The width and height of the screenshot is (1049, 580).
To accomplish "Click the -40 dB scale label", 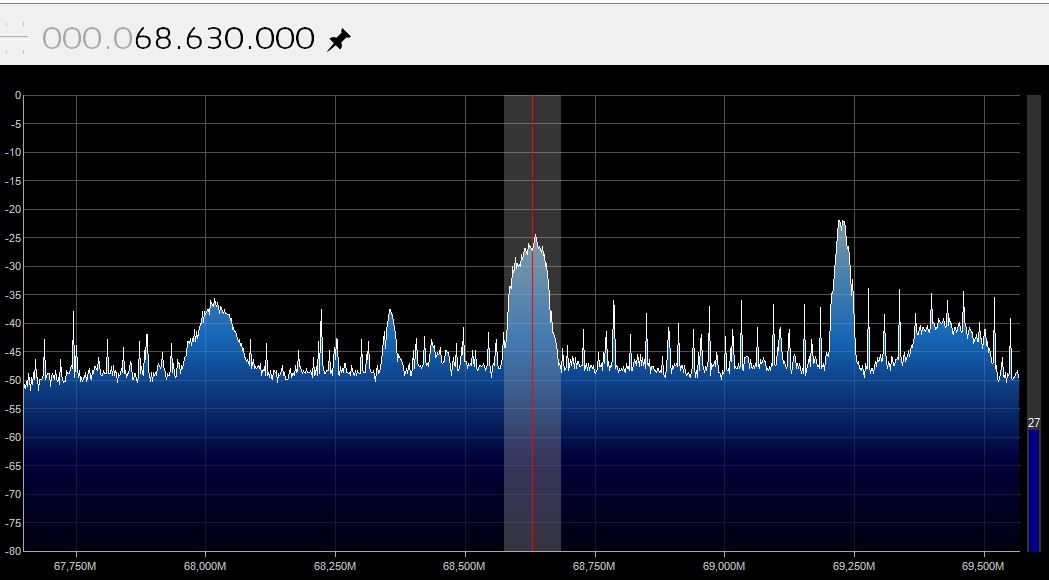I will tap(13, 323).
